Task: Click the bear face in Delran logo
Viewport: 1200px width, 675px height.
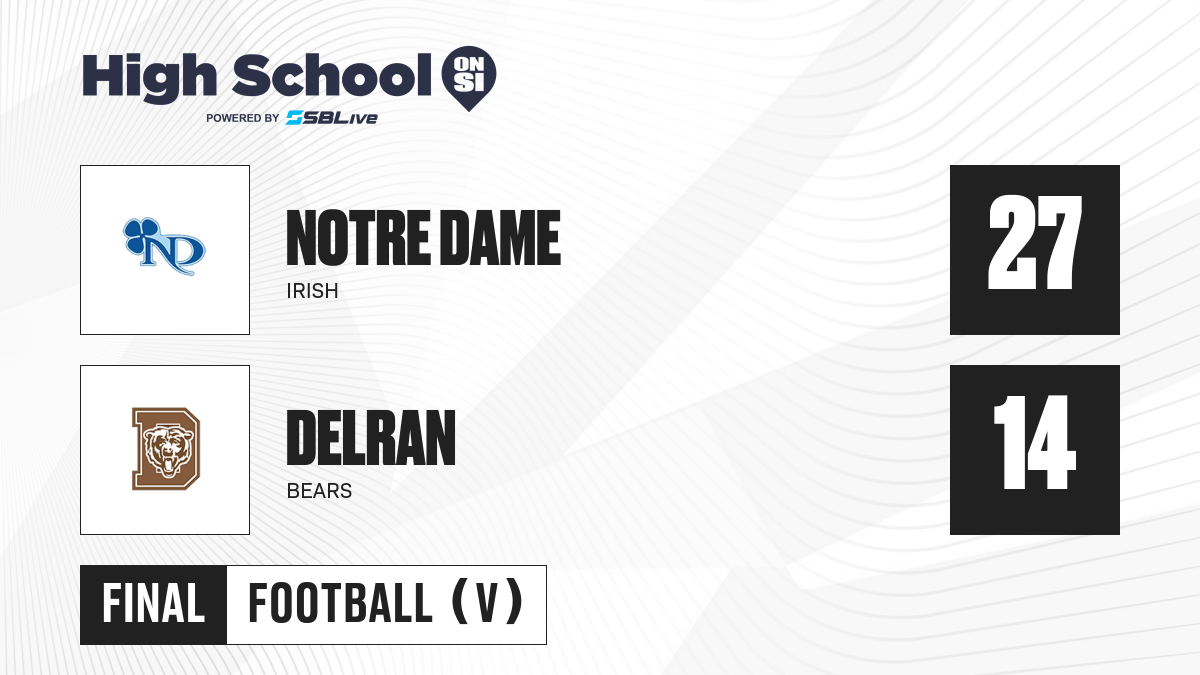Action: (x=164, y=449)
